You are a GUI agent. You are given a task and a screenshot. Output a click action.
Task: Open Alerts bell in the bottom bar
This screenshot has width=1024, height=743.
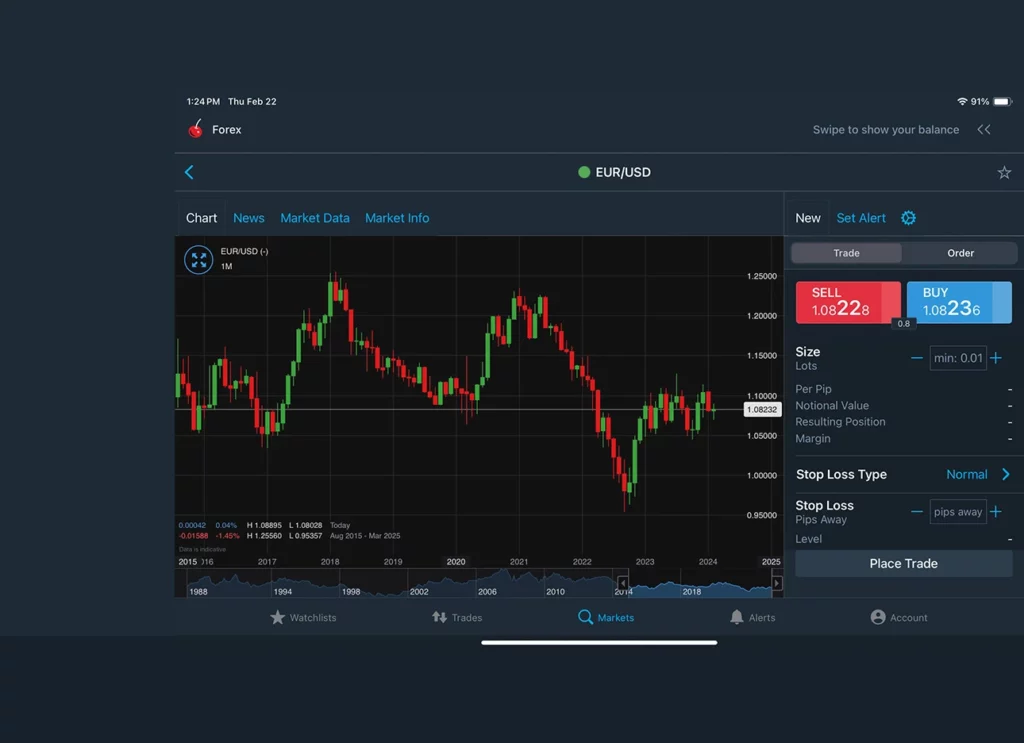tap(752, 618)
